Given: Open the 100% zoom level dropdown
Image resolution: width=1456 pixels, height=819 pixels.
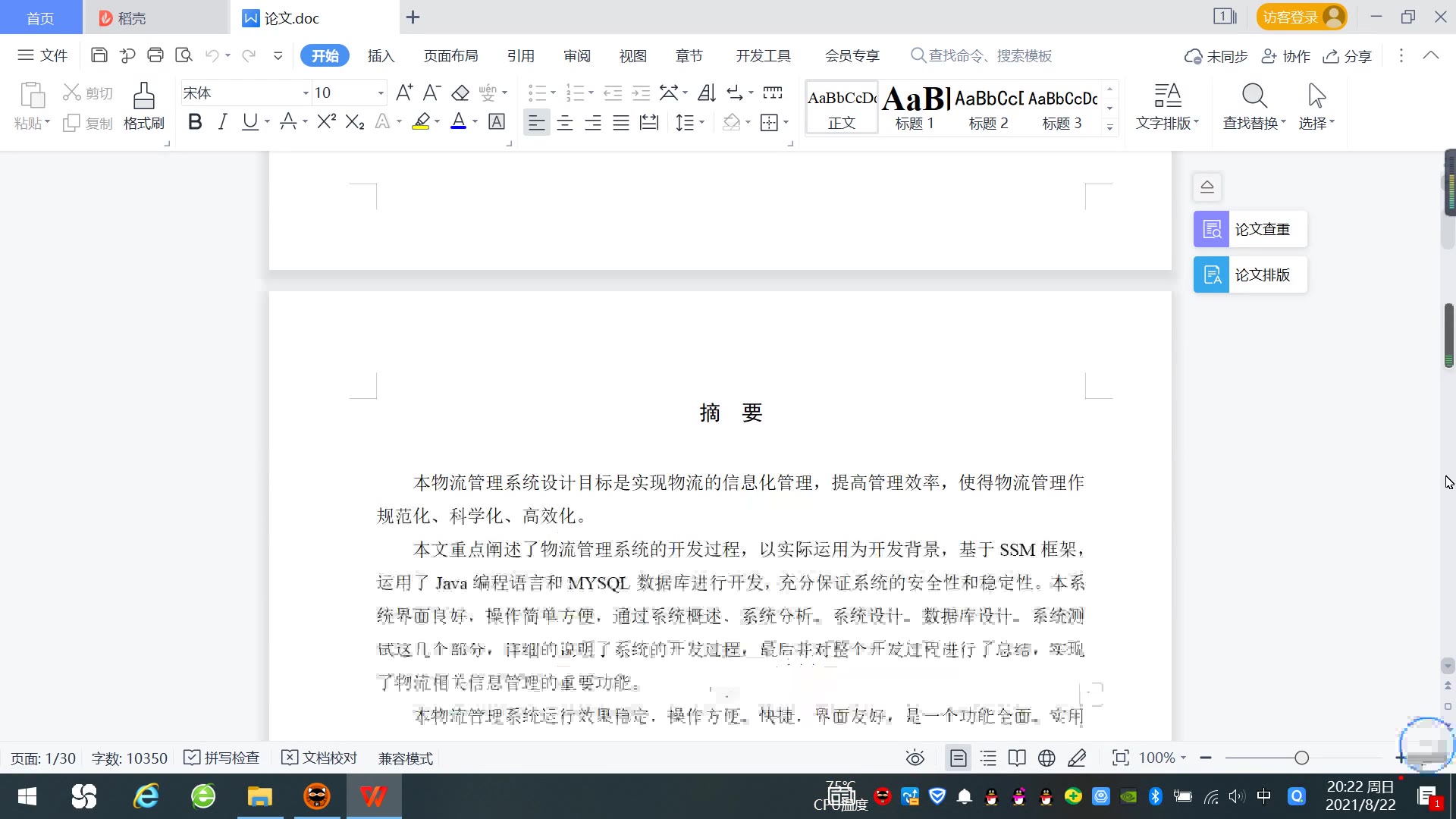Looking at the screenshot, I should (1163, 758).
